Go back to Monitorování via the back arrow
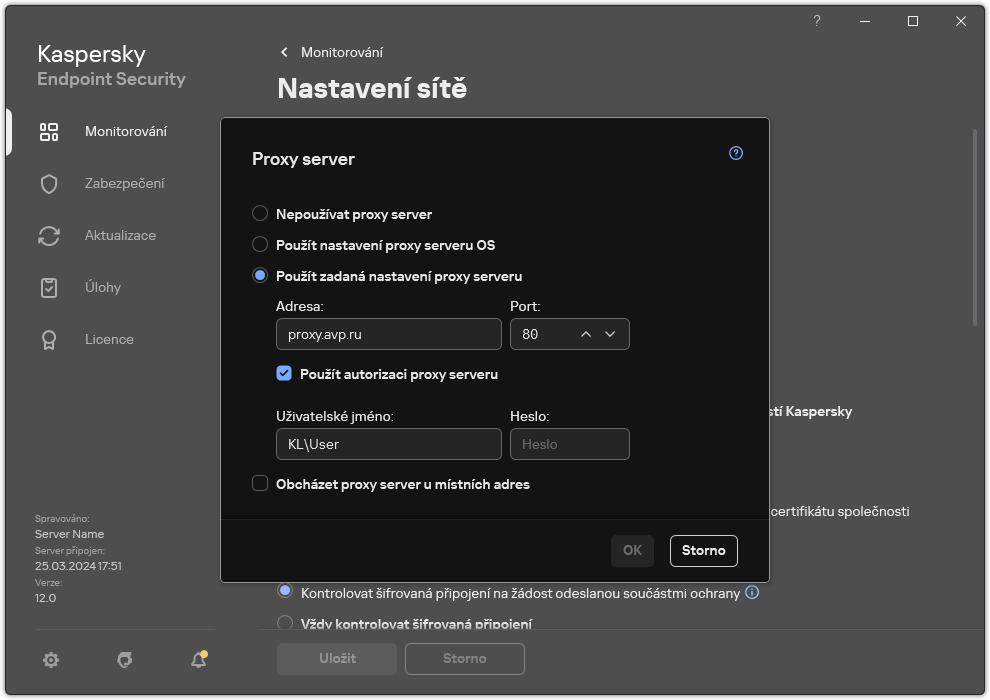The width and height of the screenshot is (990, 700). [x=283, y=52]
